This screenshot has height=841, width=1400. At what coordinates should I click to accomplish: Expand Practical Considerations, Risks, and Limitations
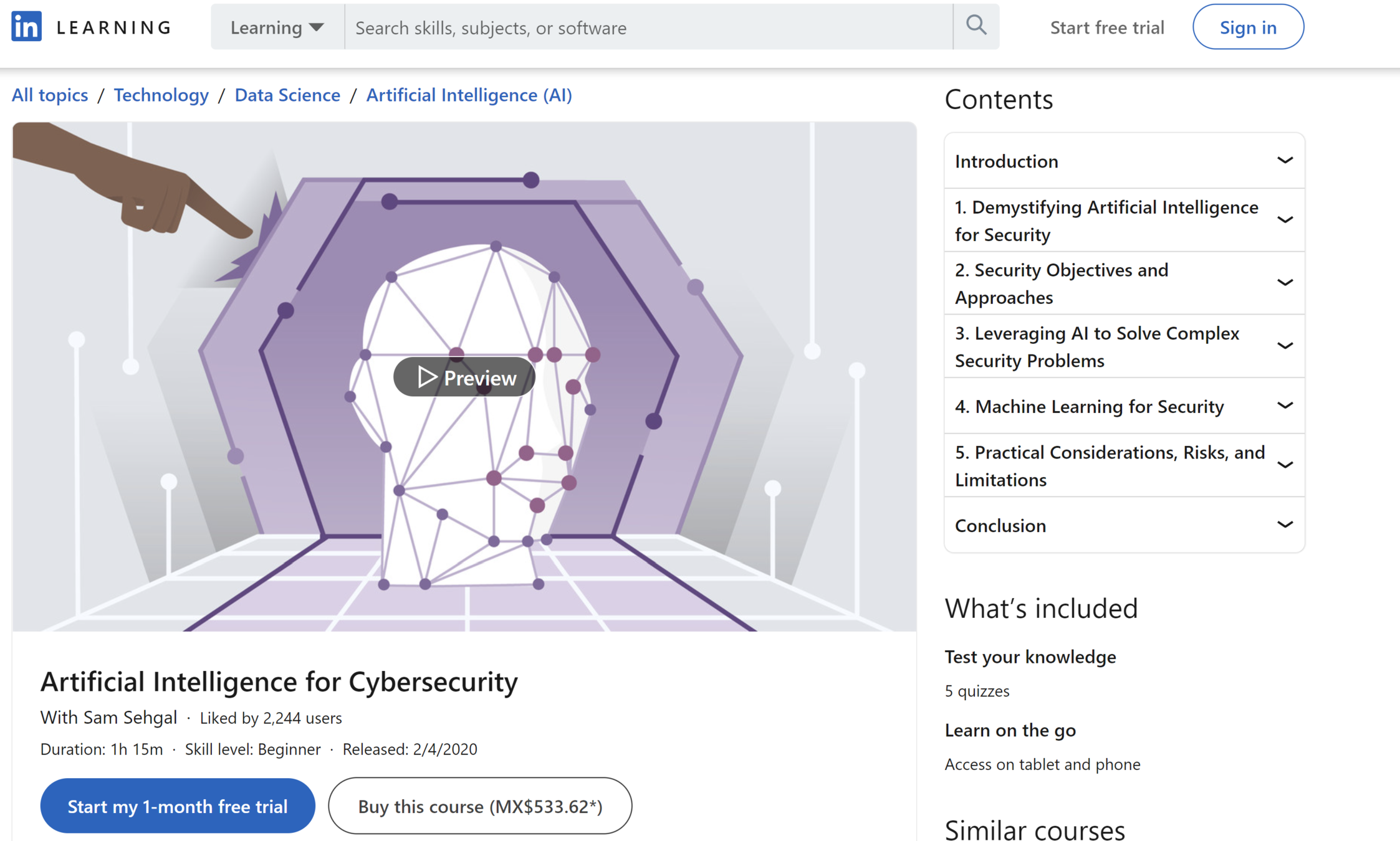(x=1285, y=465)
